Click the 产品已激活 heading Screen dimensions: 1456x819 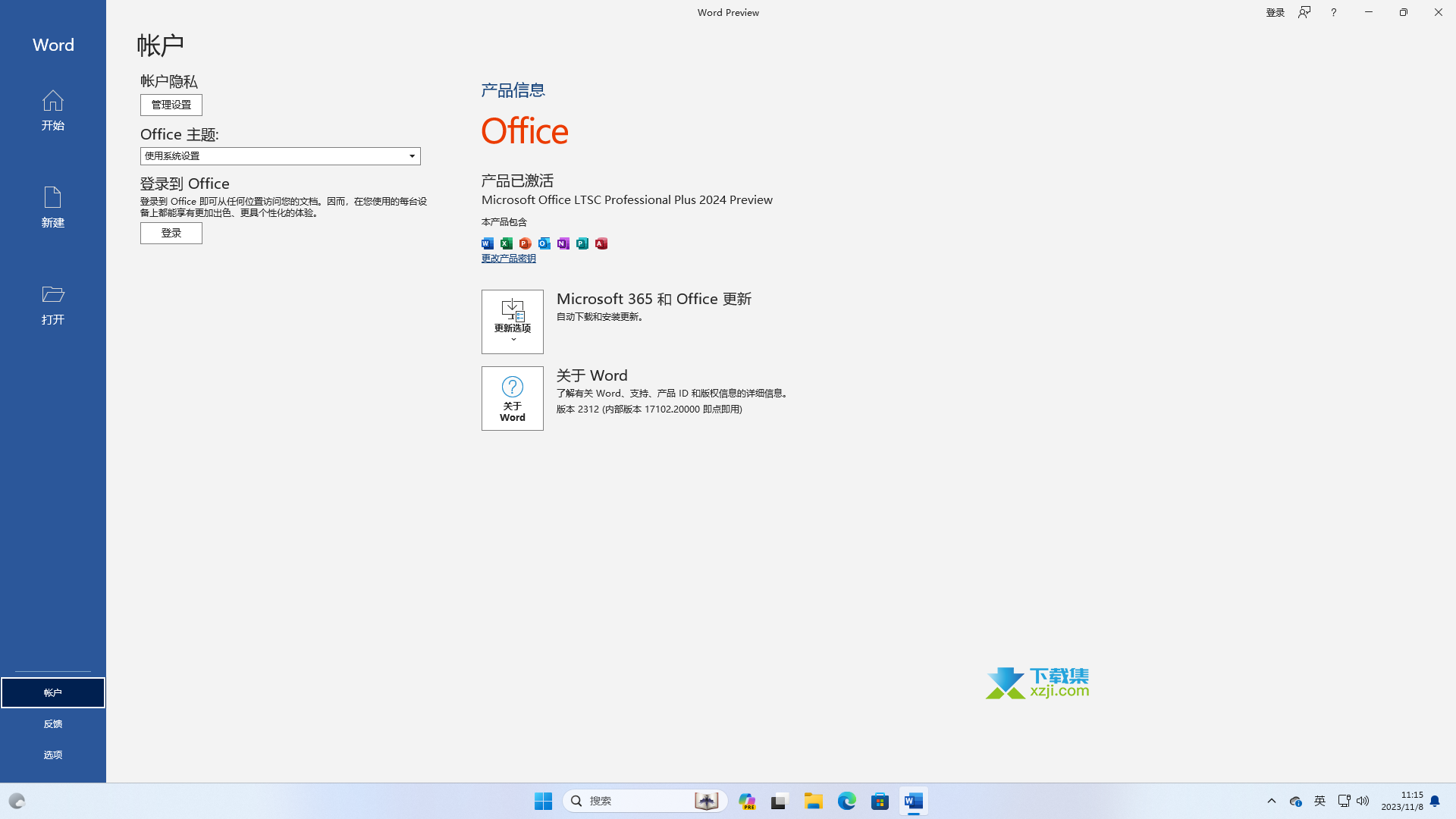(x=517, y=180)
